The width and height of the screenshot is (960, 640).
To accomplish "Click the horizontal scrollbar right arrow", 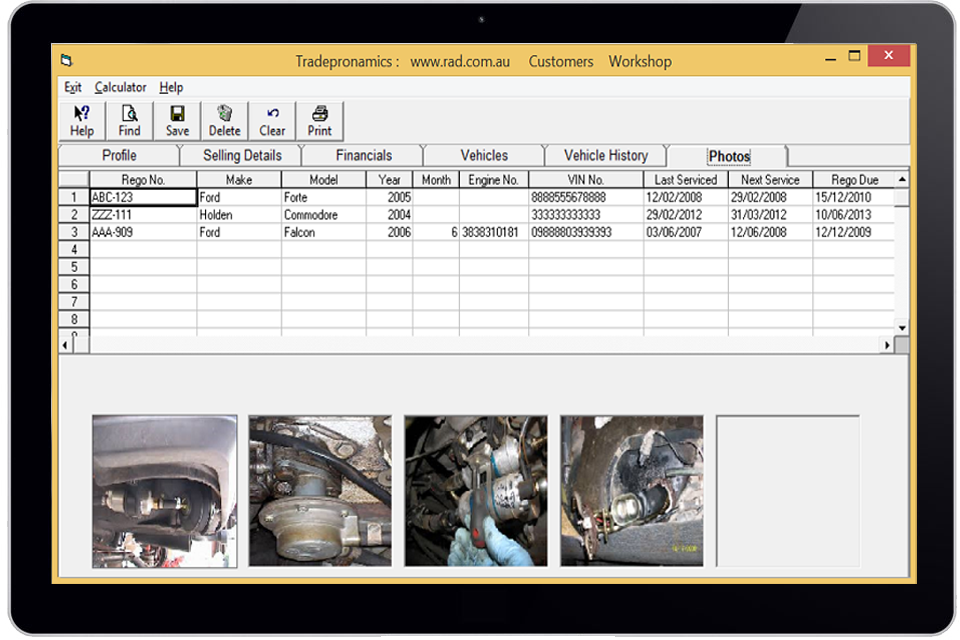I will click(x=888, y=344).
